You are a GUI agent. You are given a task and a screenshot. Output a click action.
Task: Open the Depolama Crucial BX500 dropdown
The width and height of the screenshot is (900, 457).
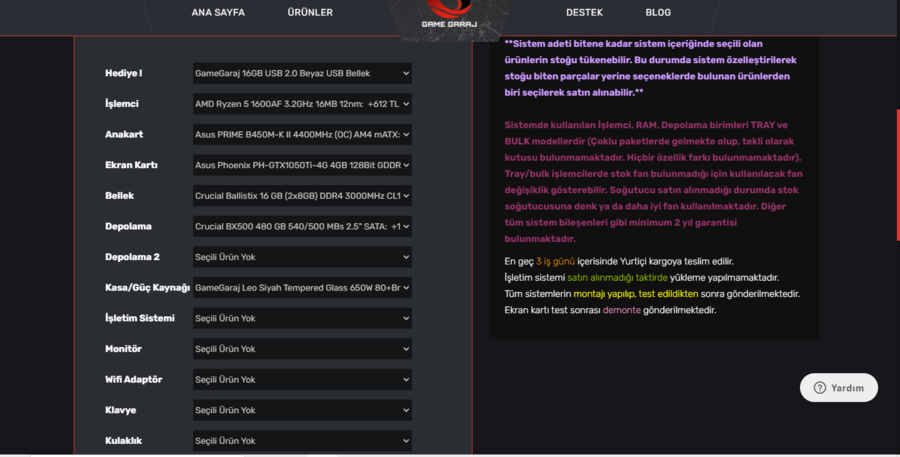[x=302, y=226]
